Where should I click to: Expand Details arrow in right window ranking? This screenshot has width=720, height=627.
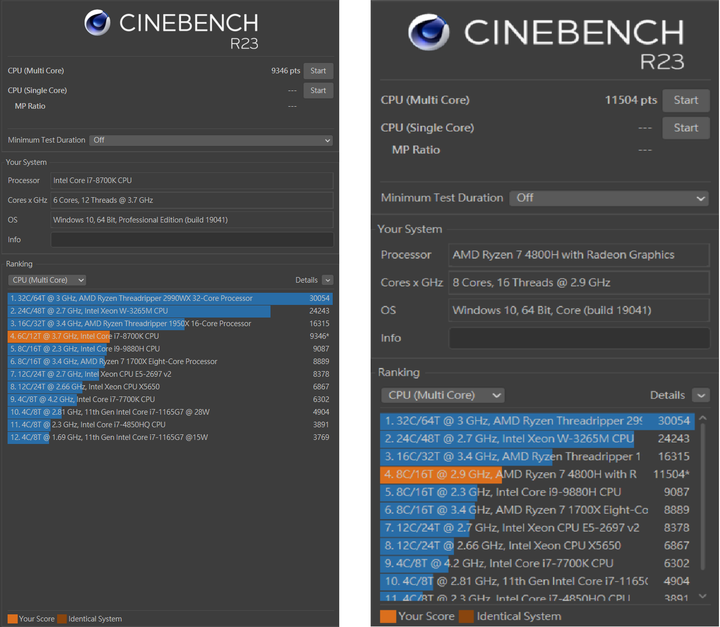point(701,395)
